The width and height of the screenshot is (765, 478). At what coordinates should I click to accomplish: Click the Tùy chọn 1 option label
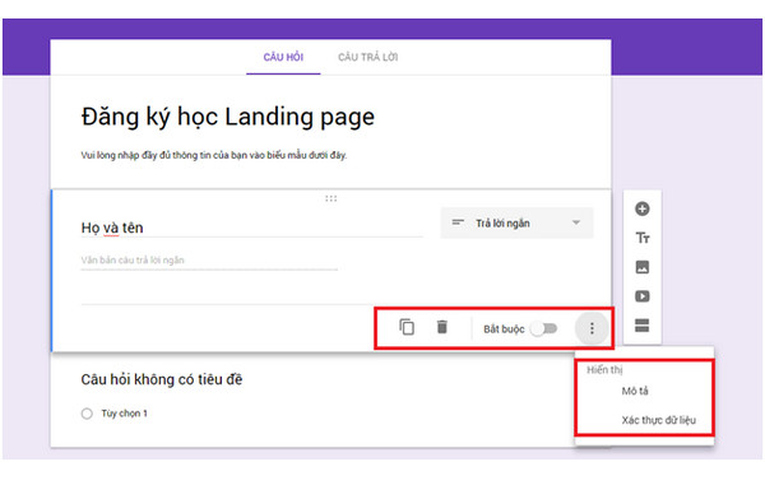click(124, 414)
